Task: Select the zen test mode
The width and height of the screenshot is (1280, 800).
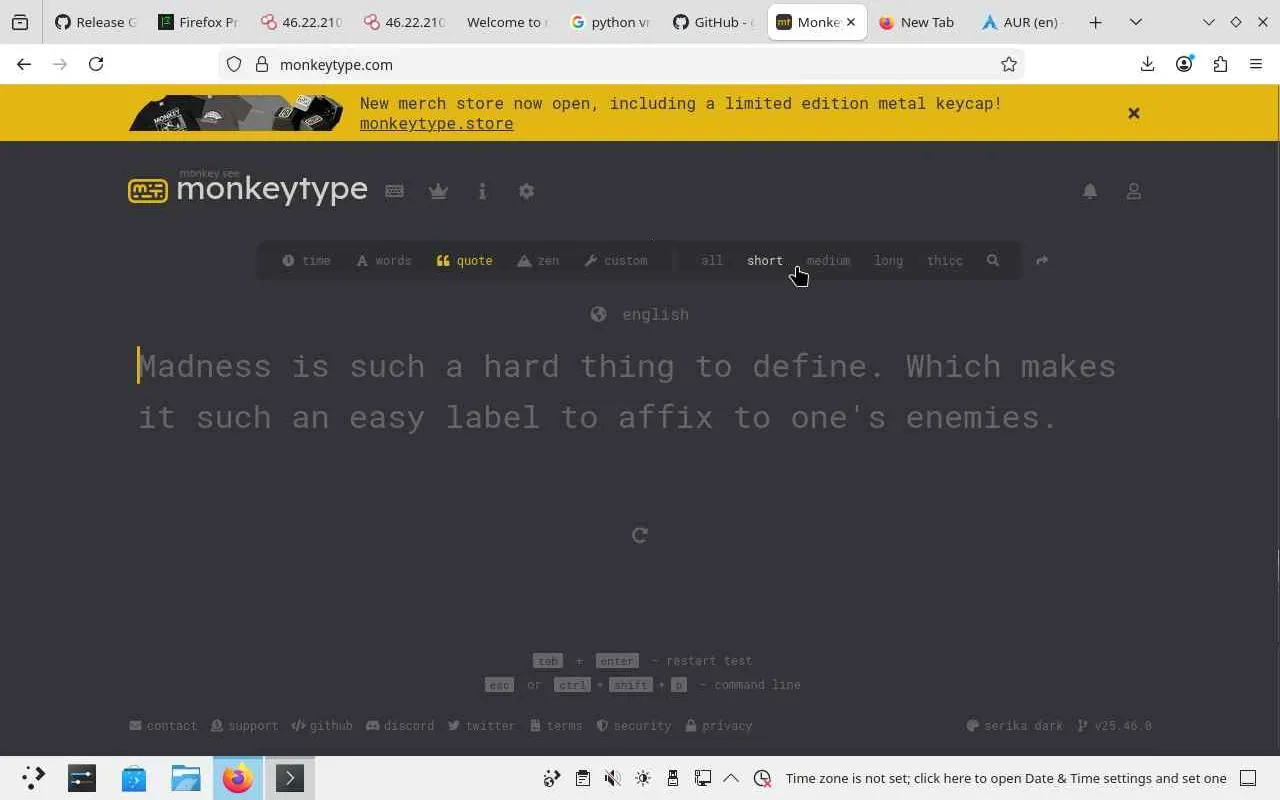Action: (x=538, y=260)
